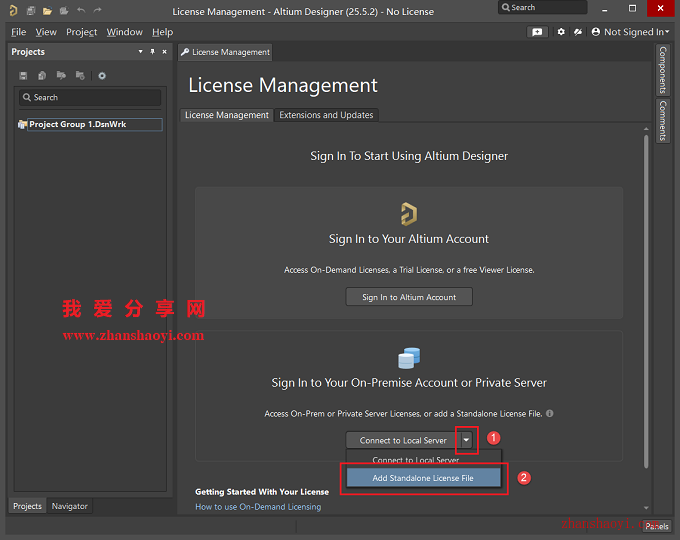Viewport: 680px width, 540px height.
Task: Switch to the Navigator bottom tab
Action: pos(70,506)
